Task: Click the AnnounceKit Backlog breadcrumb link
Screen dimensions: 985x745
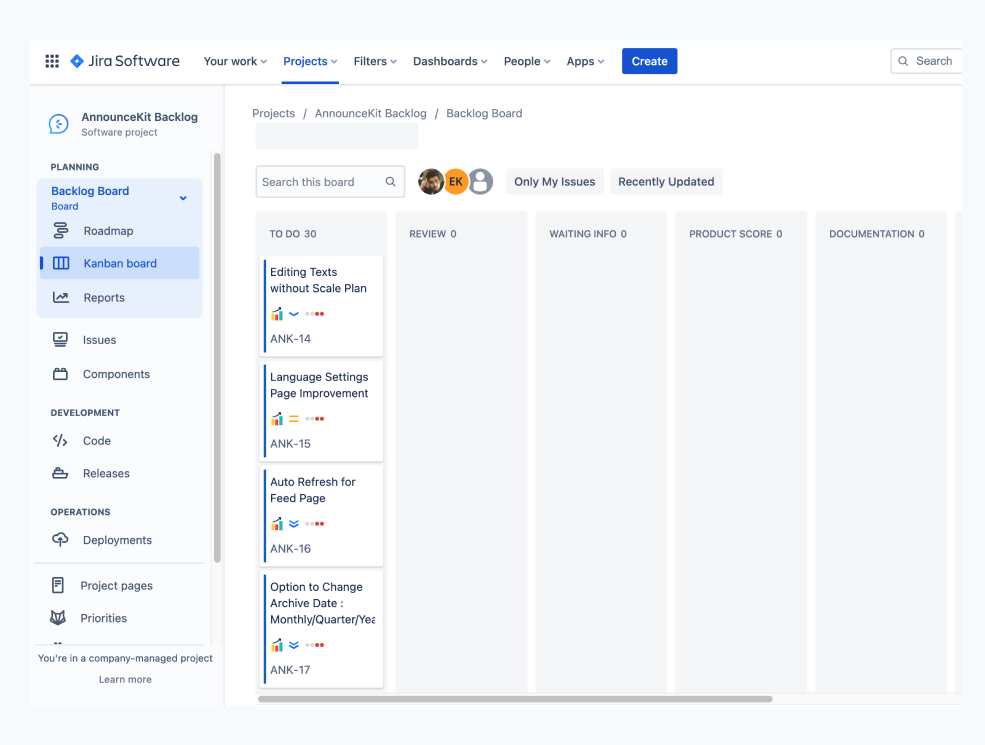Action: (x=371, y=113)
